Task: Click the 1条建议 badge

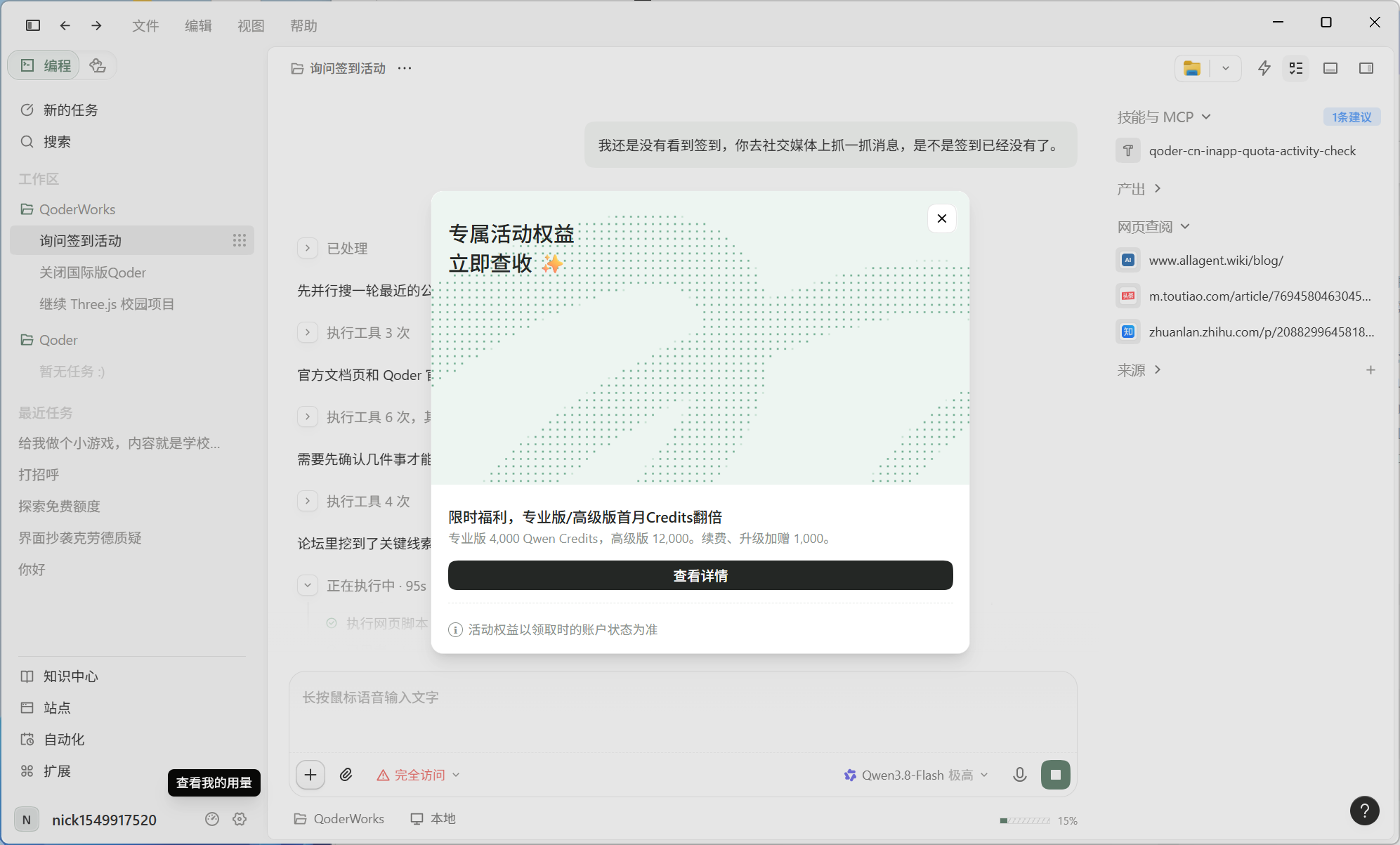Action: tap(1352, 117)
